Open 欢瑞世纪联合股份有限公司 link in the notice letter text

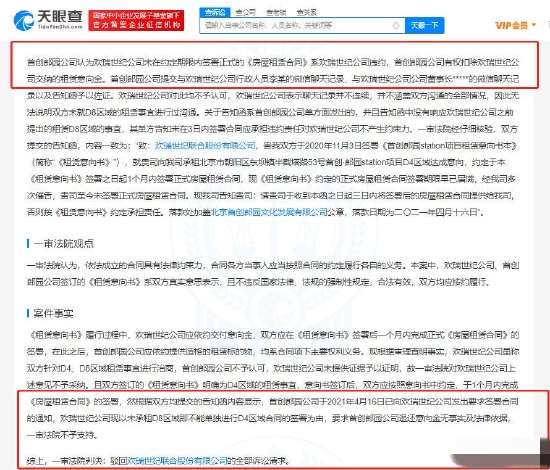coord(205,146)
